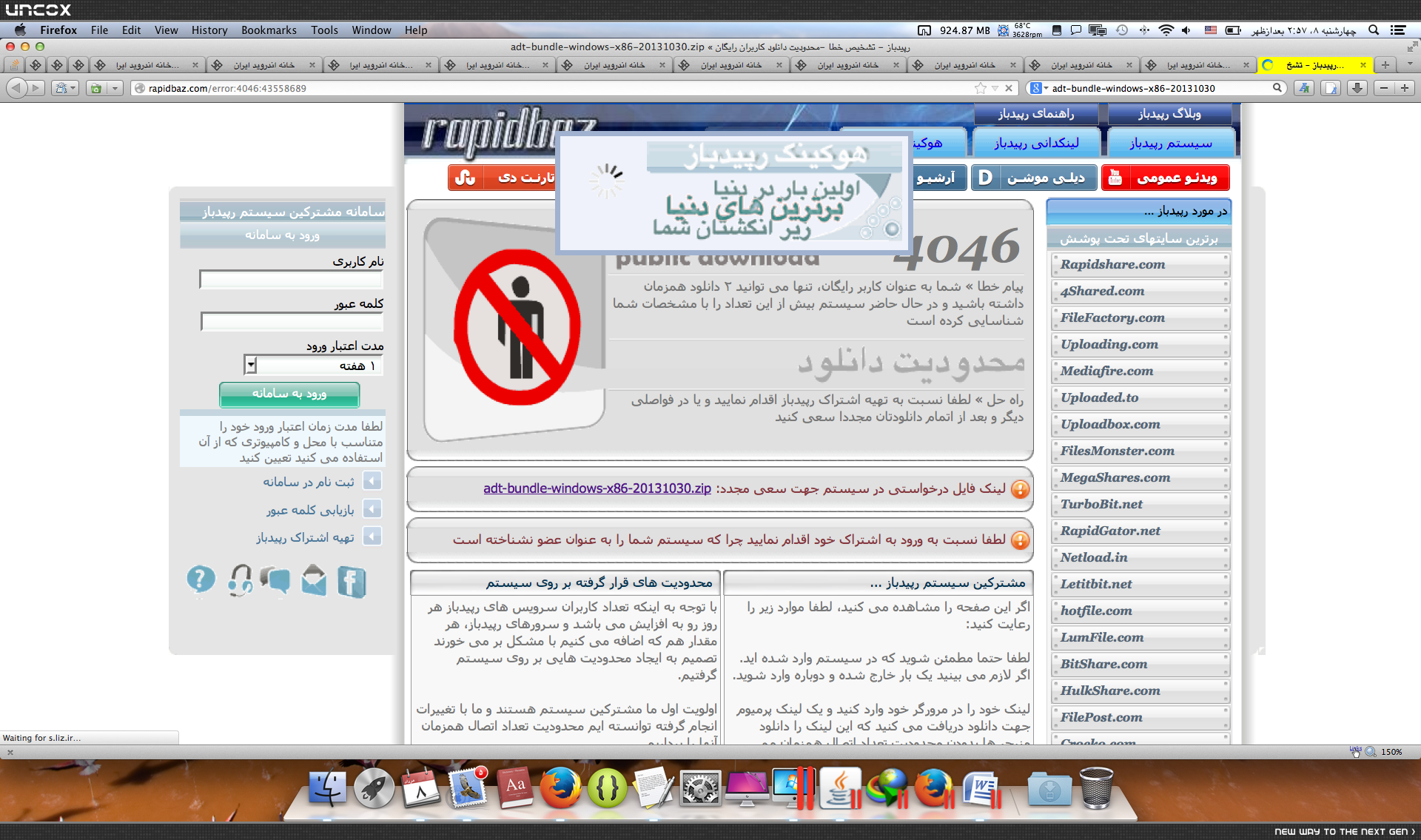Click the ثبت نام در سامانه registration link

[309, 482]
